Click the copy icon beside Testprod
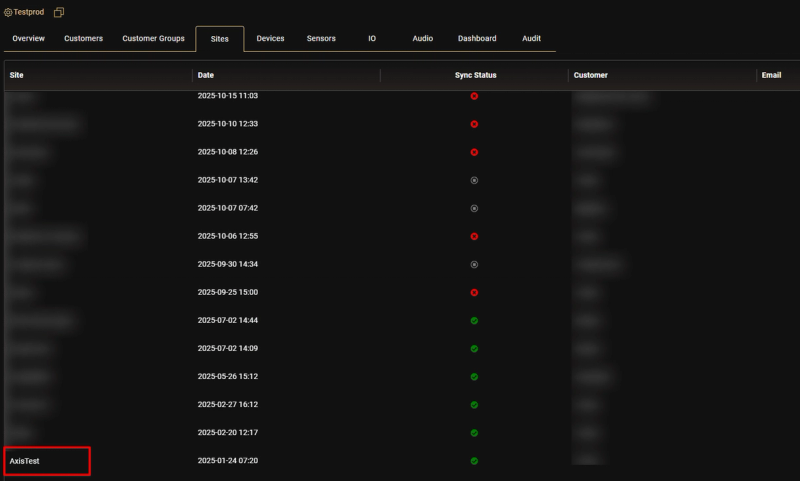800x481 pixels. (x=59, y=12)
